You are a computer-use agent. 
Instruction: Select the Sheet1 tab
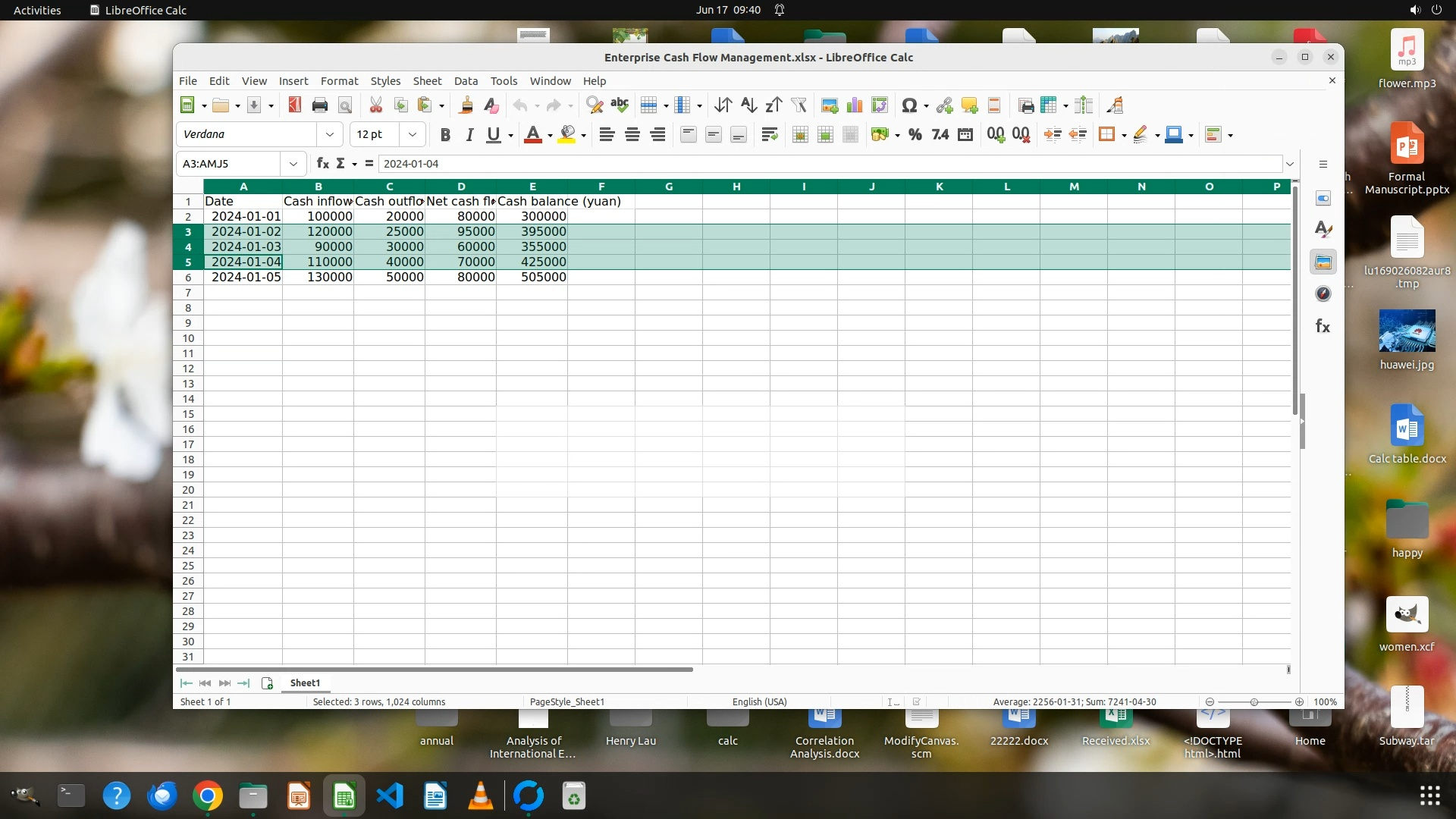click(x=305, y=683)
